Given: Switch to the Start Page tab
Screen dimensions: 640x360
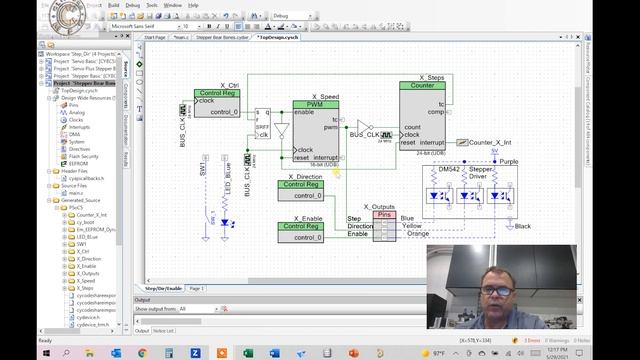Looking at the screenshot, I should (x=155, y=37).
